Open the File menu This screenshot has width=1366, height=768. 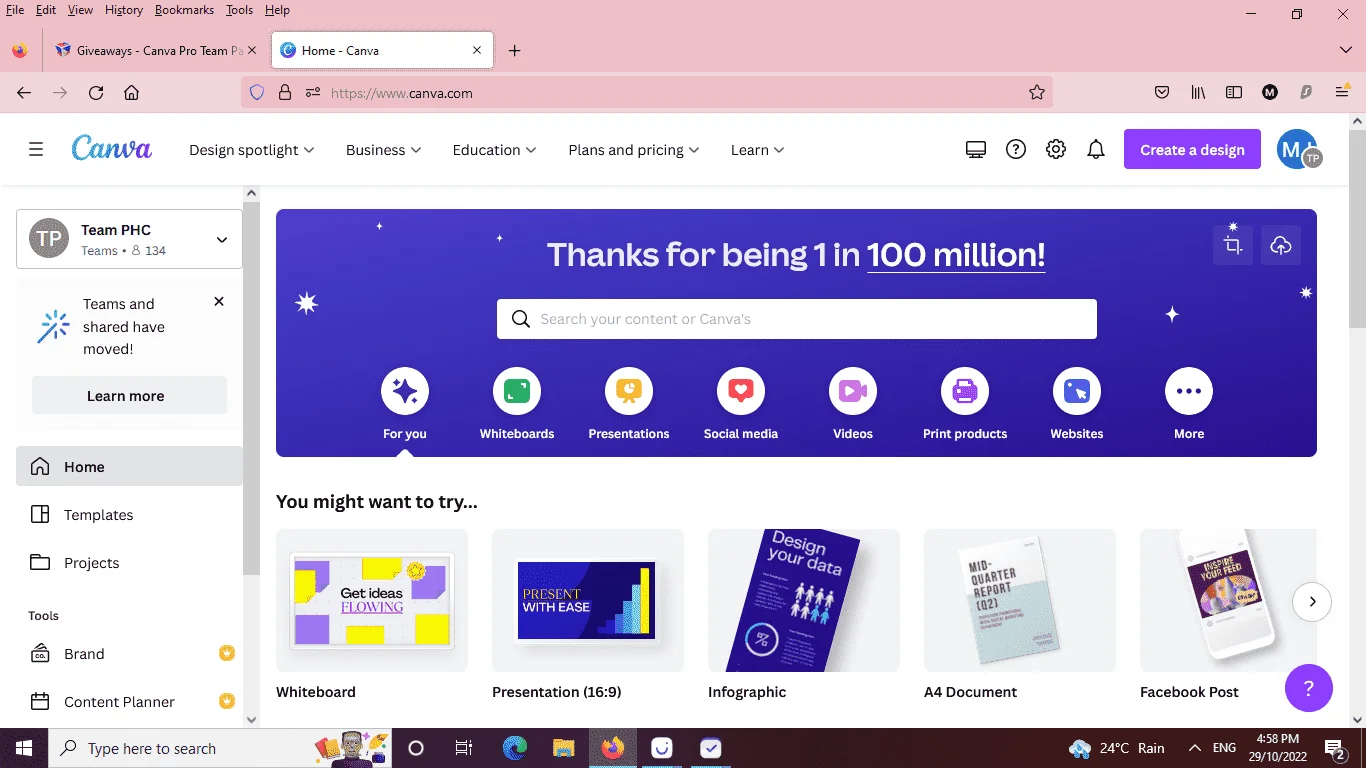(15, 10)
